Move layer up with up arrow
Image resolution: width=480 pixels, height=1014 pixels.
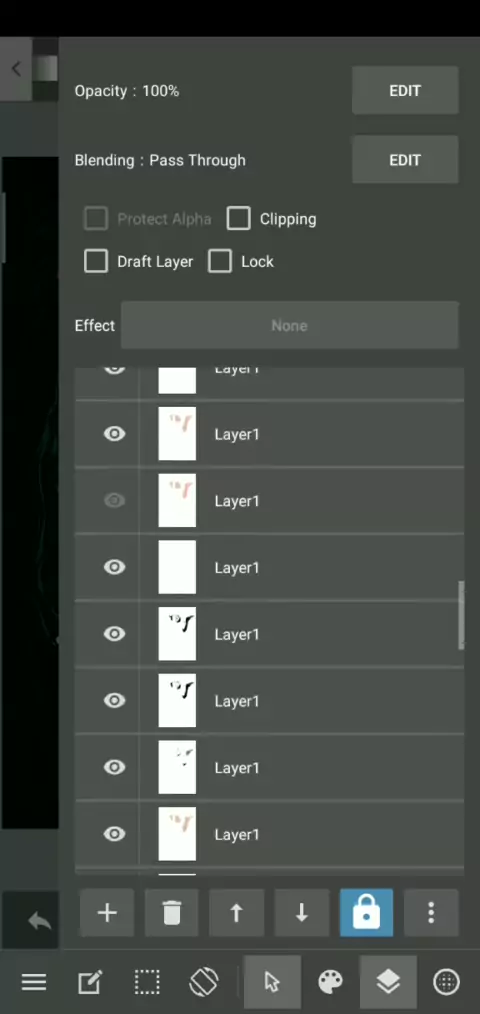(237, 912)
